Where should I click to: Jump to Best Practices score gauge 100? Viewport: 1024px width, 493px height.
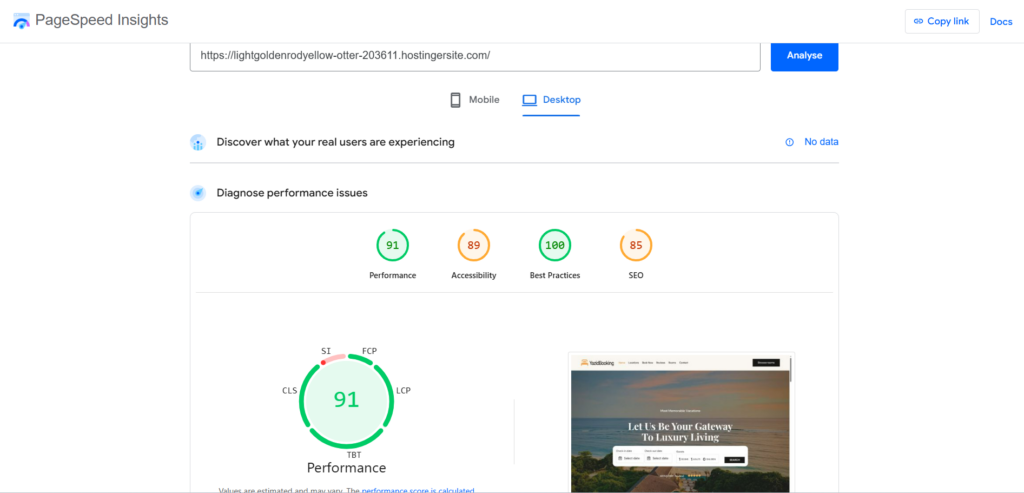coord(554,246)
